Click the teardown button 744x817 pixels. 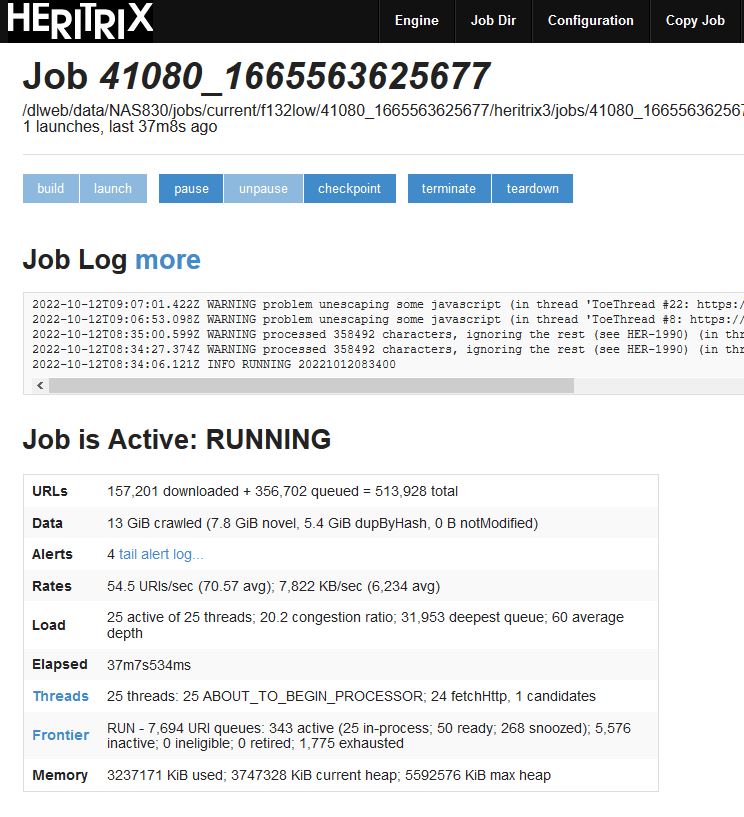(x=532, y=189)
